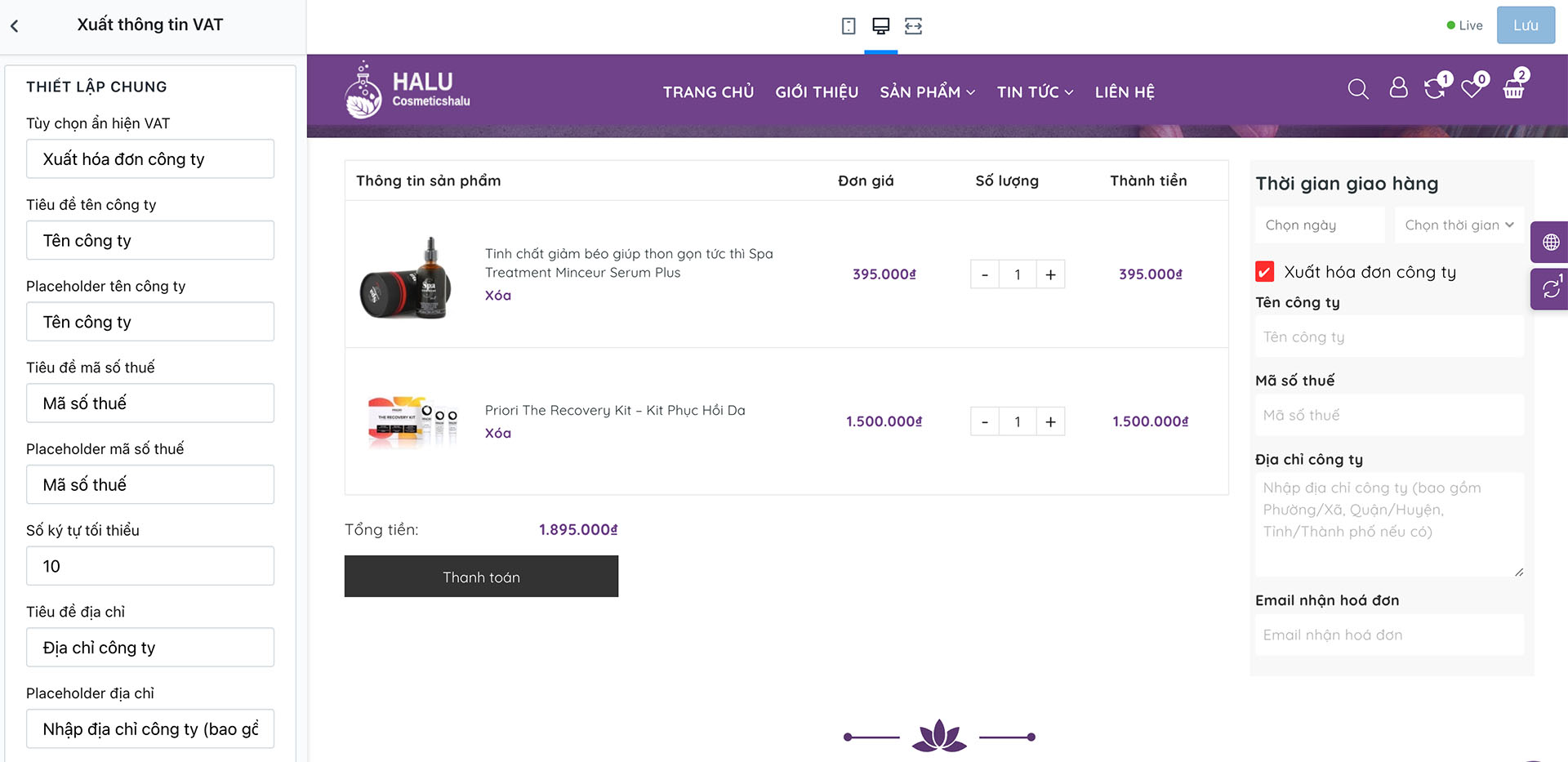Click the globe language side icon
This screenshot has width=1568, height=762.
coord(1550,243)
